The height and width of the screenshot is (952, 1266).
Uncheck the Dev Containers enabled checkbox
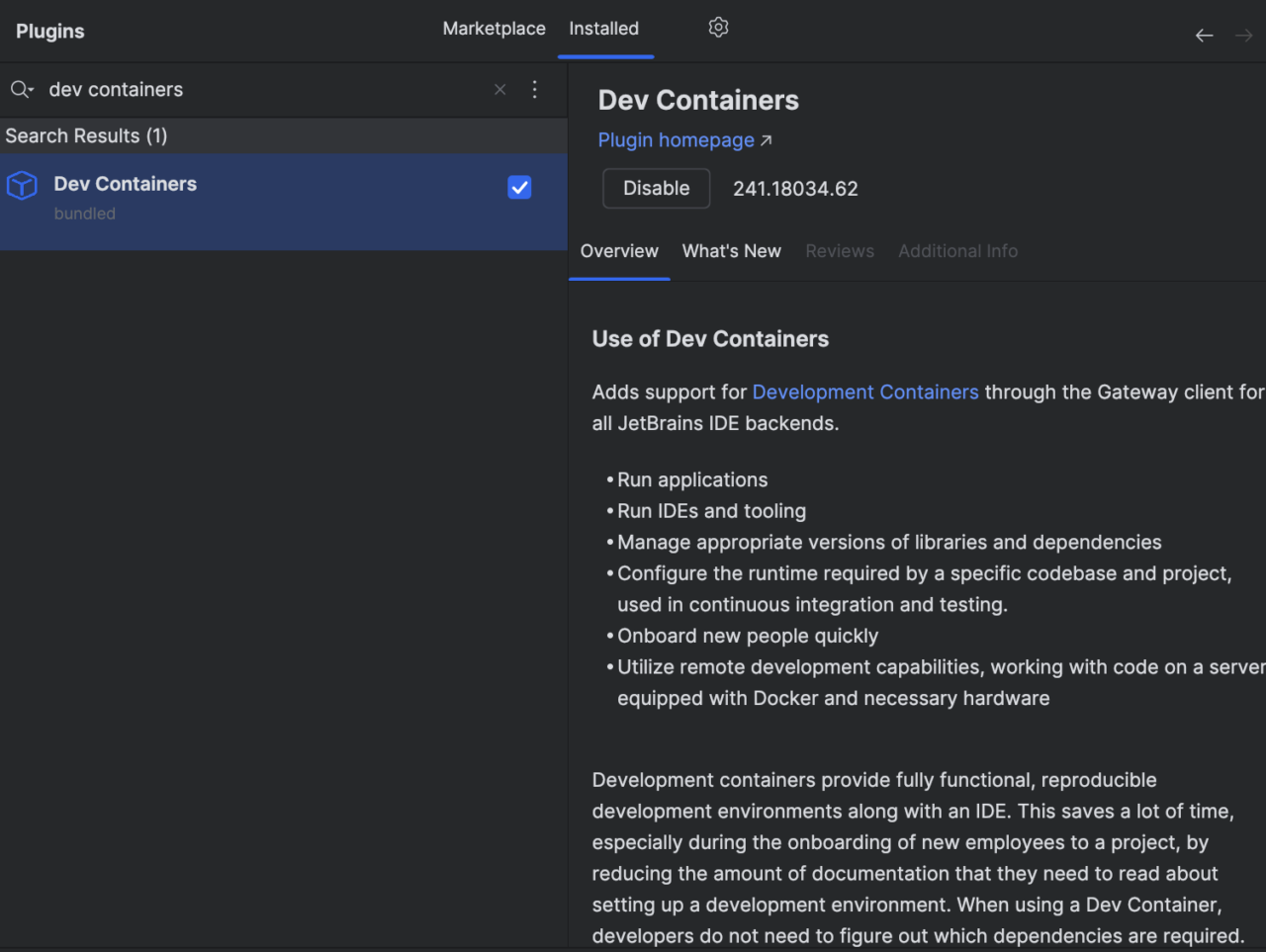pyautogui.click(x=518, y=187)
